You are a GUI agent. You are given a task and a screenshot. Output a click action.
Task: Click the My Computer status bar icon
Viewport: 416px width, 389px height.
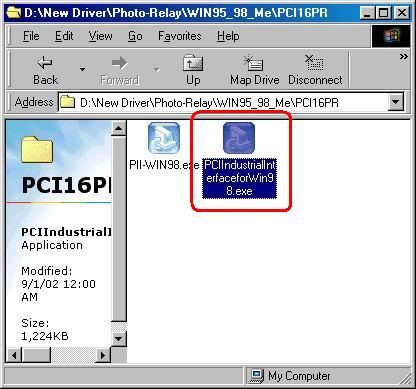tap(257, 376)
